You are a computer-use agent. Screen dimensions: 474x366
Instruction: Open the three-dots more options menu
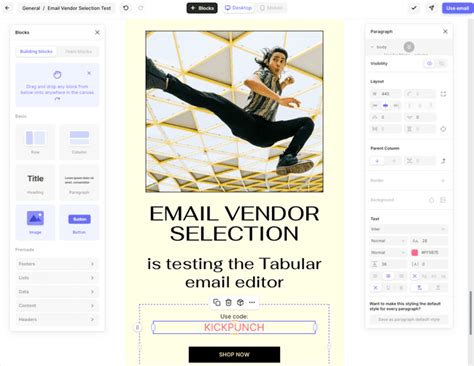pos(252,302)
